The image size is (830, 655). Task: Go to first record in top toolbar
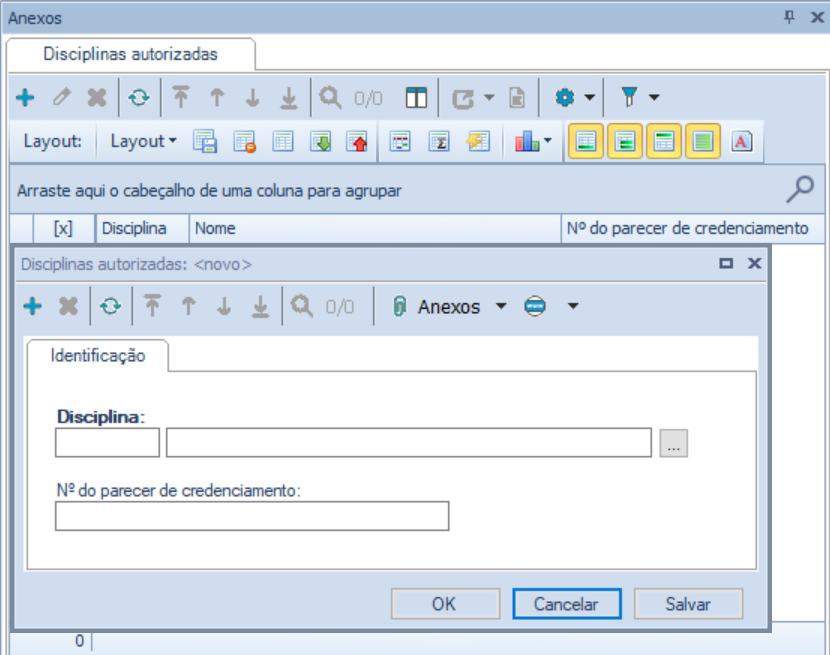tap(181, 97)
